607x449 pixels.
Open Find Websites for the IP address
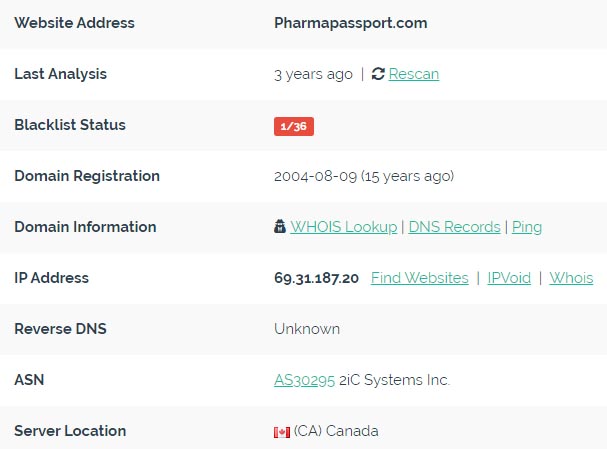[420, 278]
